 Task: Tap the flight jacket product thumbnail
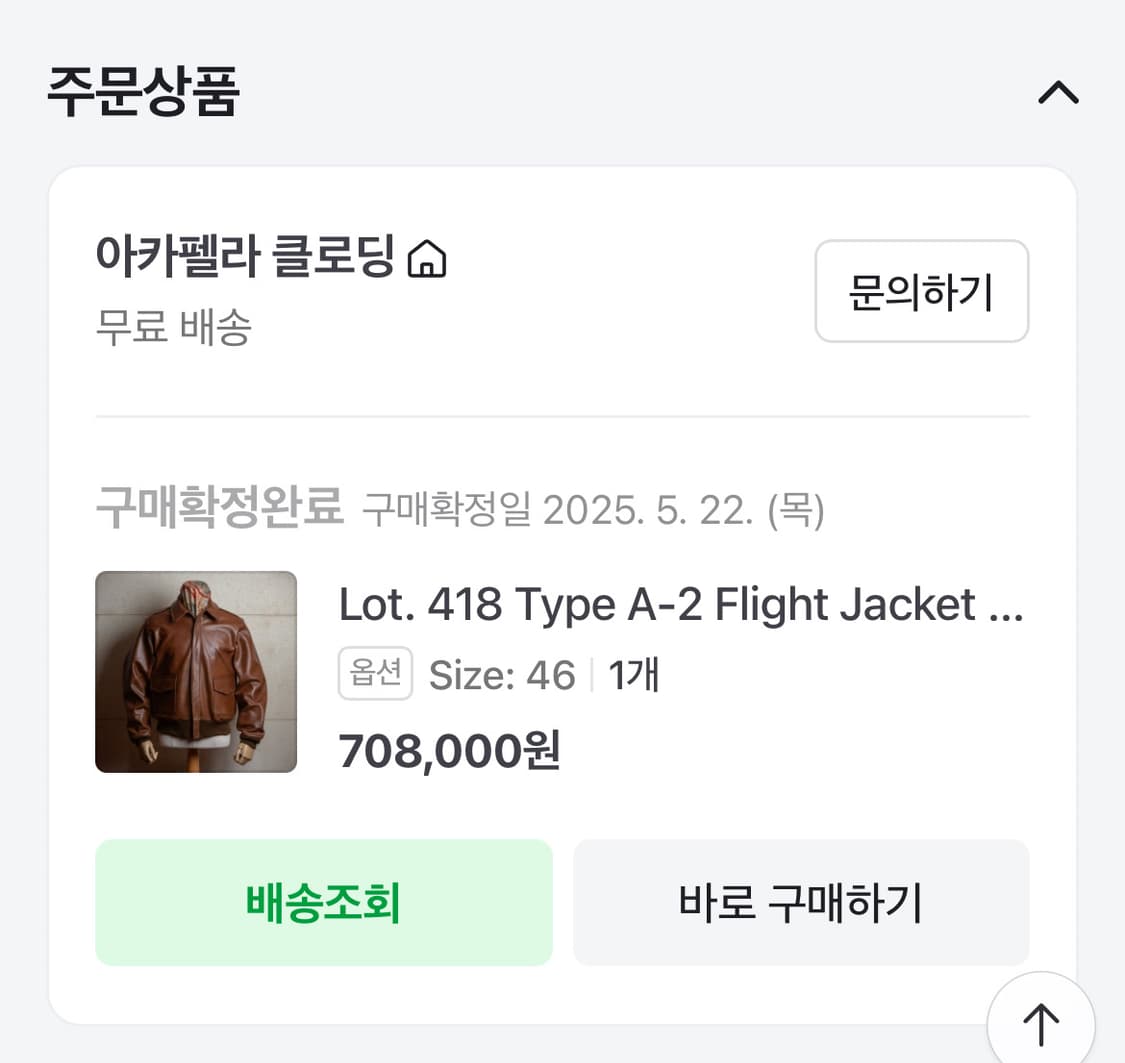pyautogui.click(x=196, y=673)
